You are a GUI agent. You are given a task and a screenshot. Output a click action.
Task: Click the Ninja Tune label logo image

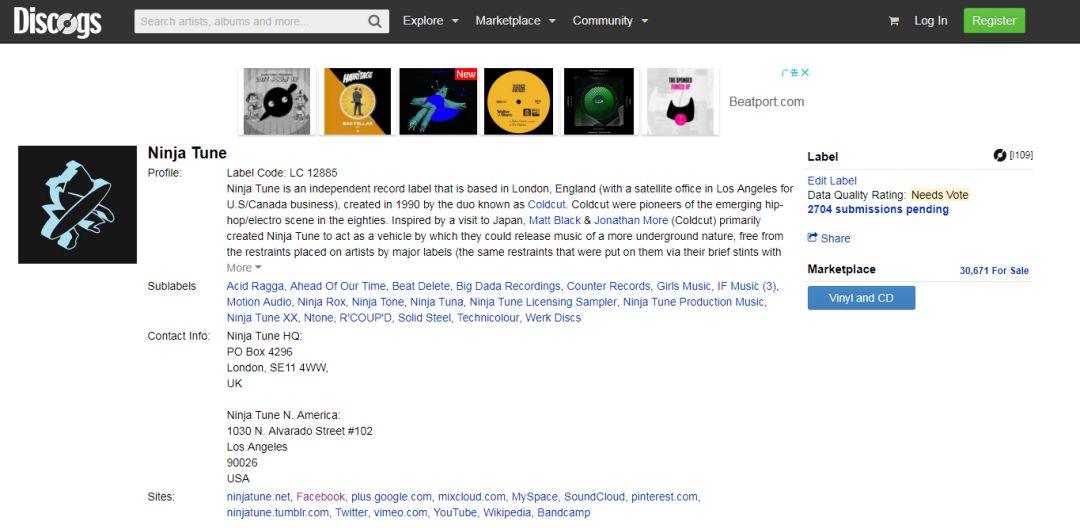77,205
